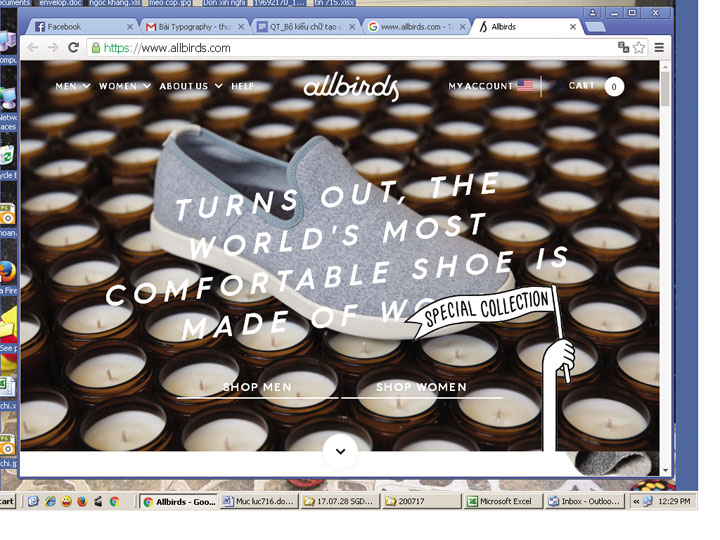The height and width of the screenshot is (540, 720).
Task: Click the SHOP WOMEN link
Action: coord(421,387)
